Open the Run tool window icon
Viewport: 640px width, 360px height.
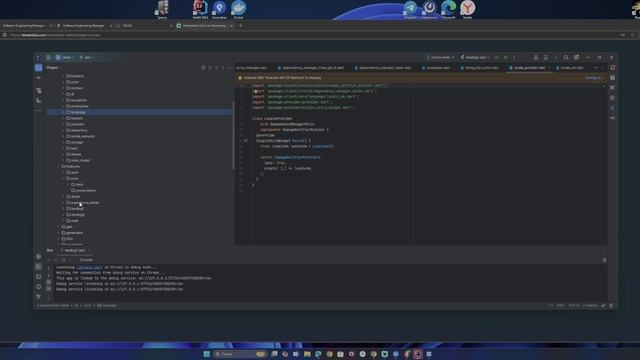click(x=39, y=267)
